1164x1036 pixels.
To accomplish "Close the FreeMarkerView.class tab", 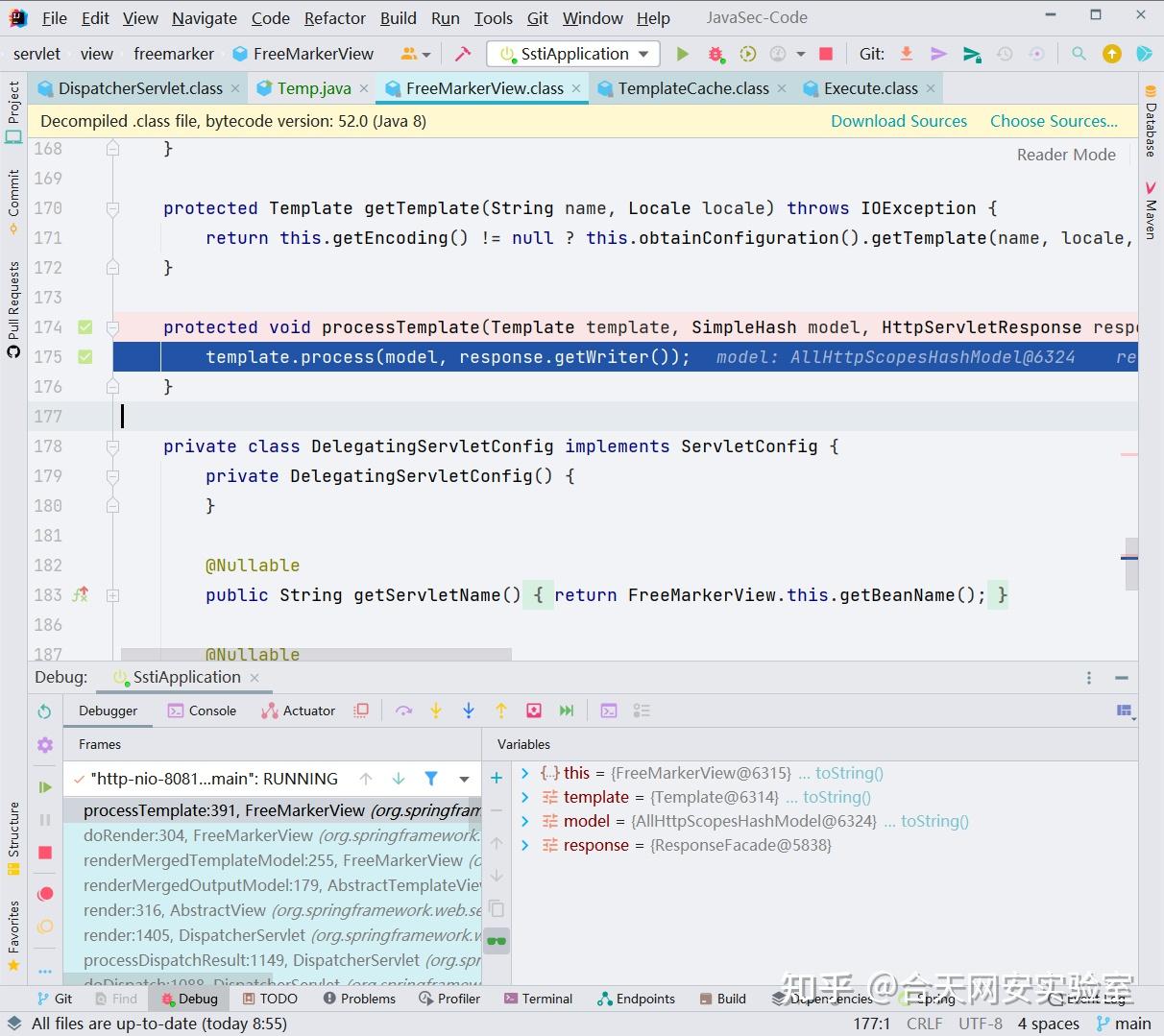I will (576, 88).
